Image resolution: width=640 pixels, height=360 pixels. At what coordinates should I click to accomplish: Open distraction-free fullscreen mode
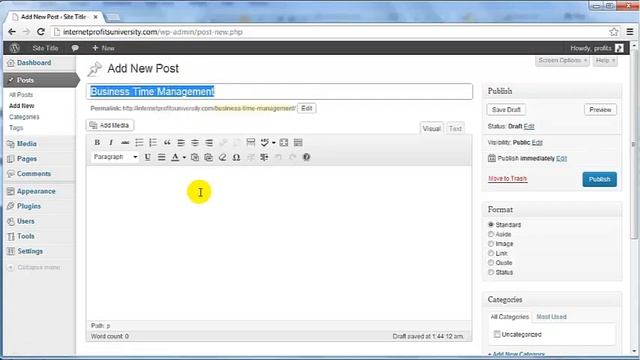click(284, 142)
